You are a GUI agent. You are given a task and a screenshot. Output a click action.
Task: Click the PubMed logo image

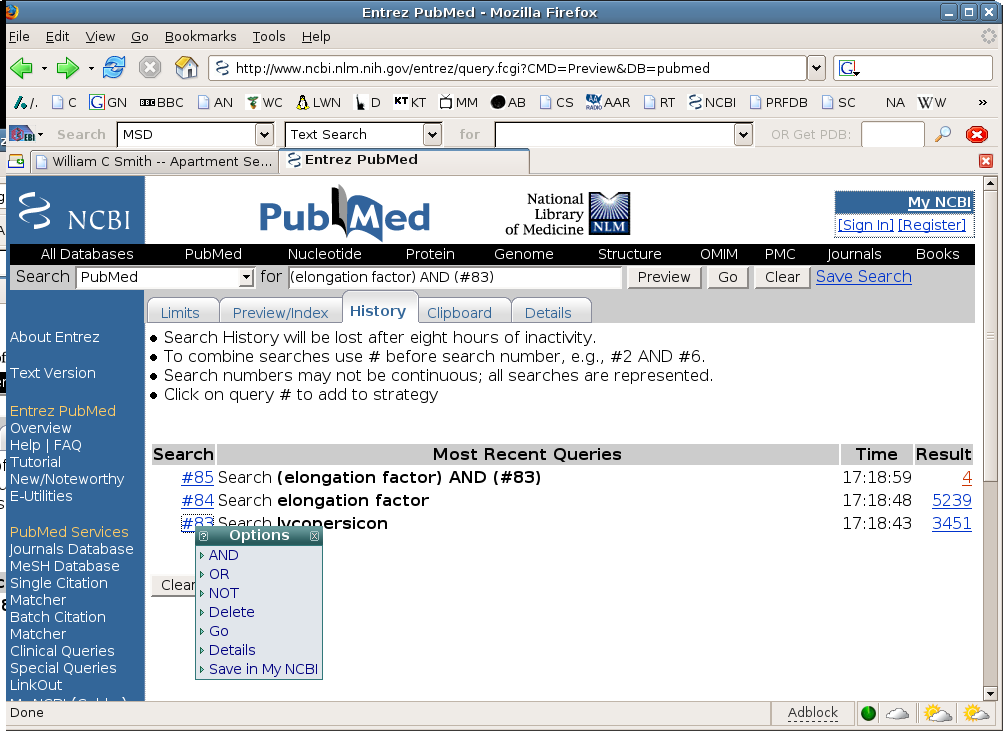coord(345,214)
